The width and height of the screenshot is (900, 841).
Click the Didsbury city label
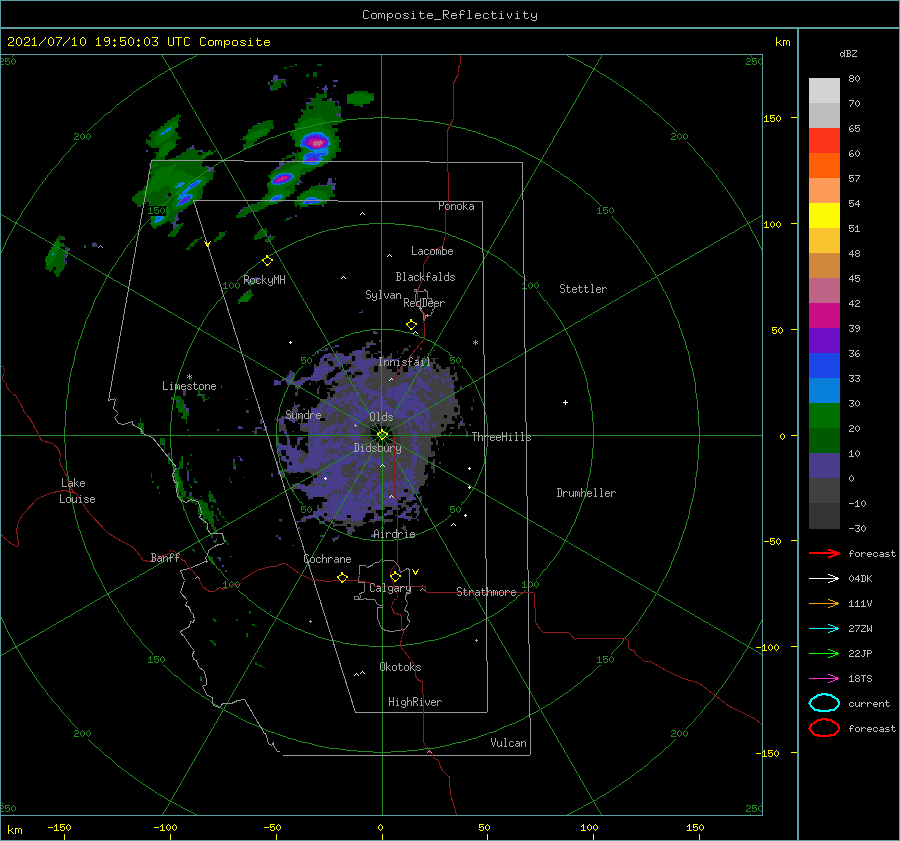tap(377, 448)
